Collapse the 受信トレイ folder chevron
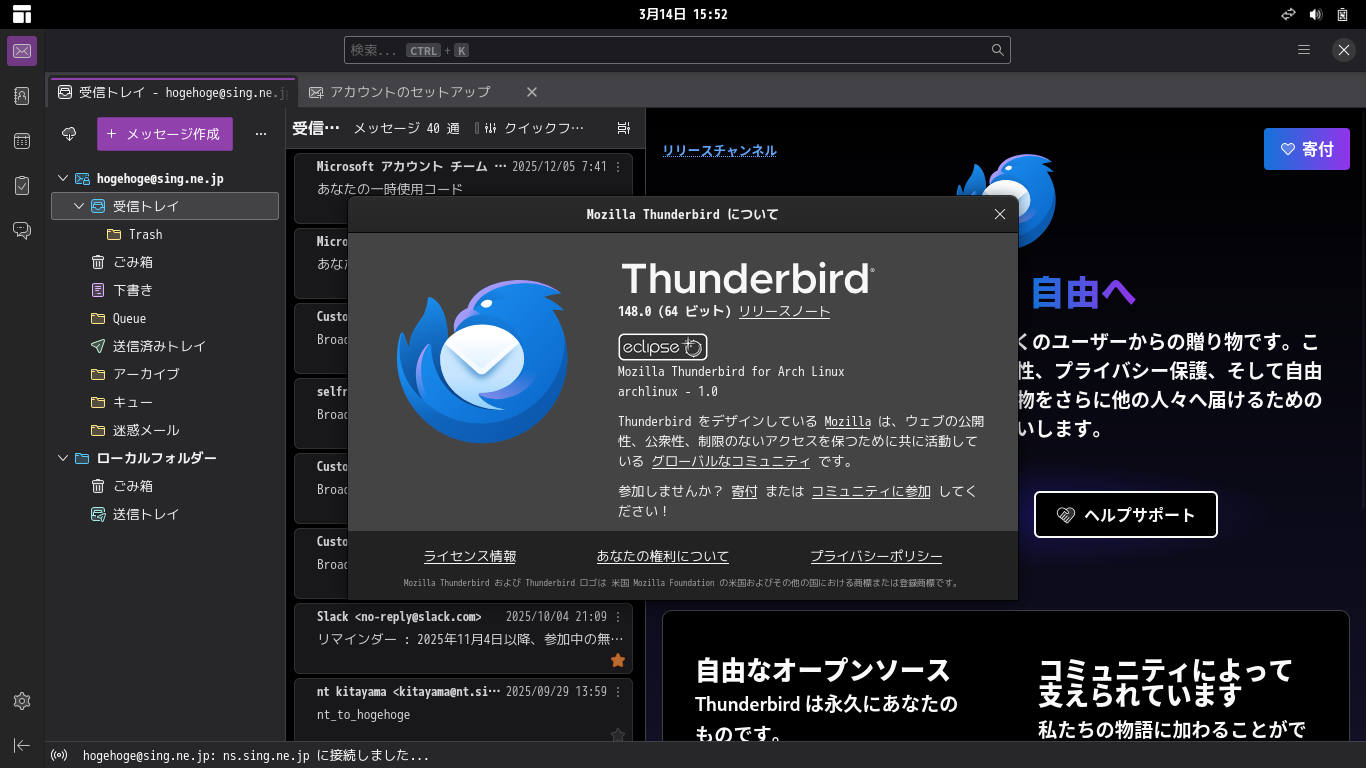1366x768 pixels. tap(79, 206)
